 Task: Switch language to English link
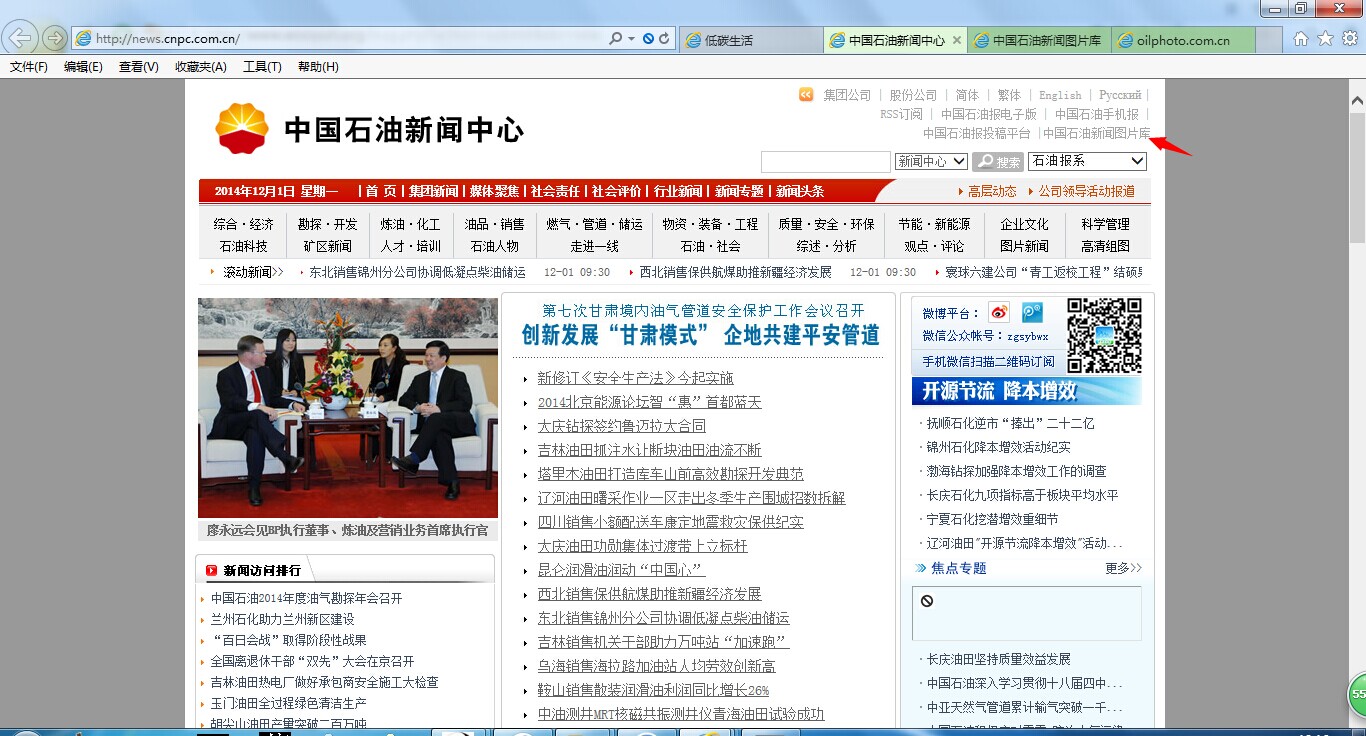(1059, 95)
